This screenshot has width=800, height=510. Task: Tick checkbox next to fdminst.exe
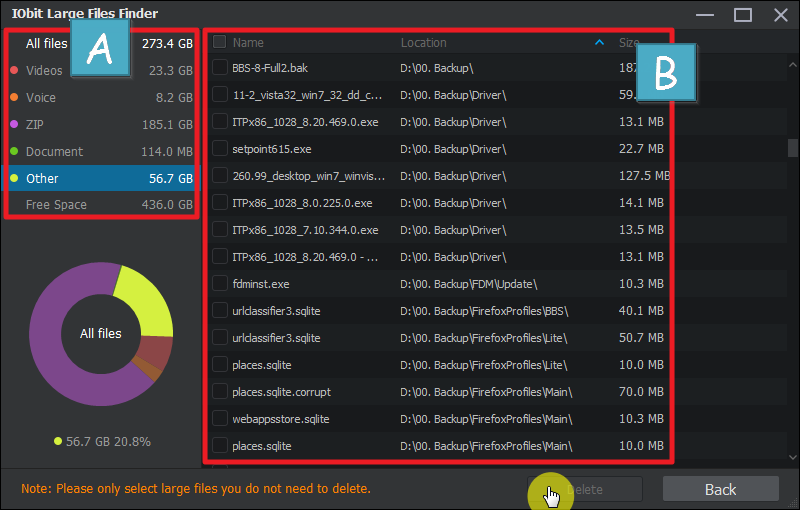point(220,283)
